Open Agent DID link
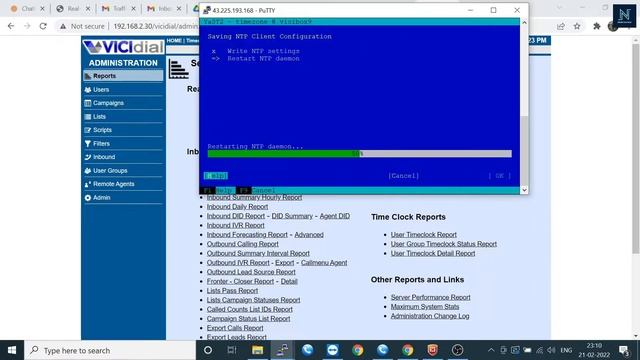 click(335, 216)
